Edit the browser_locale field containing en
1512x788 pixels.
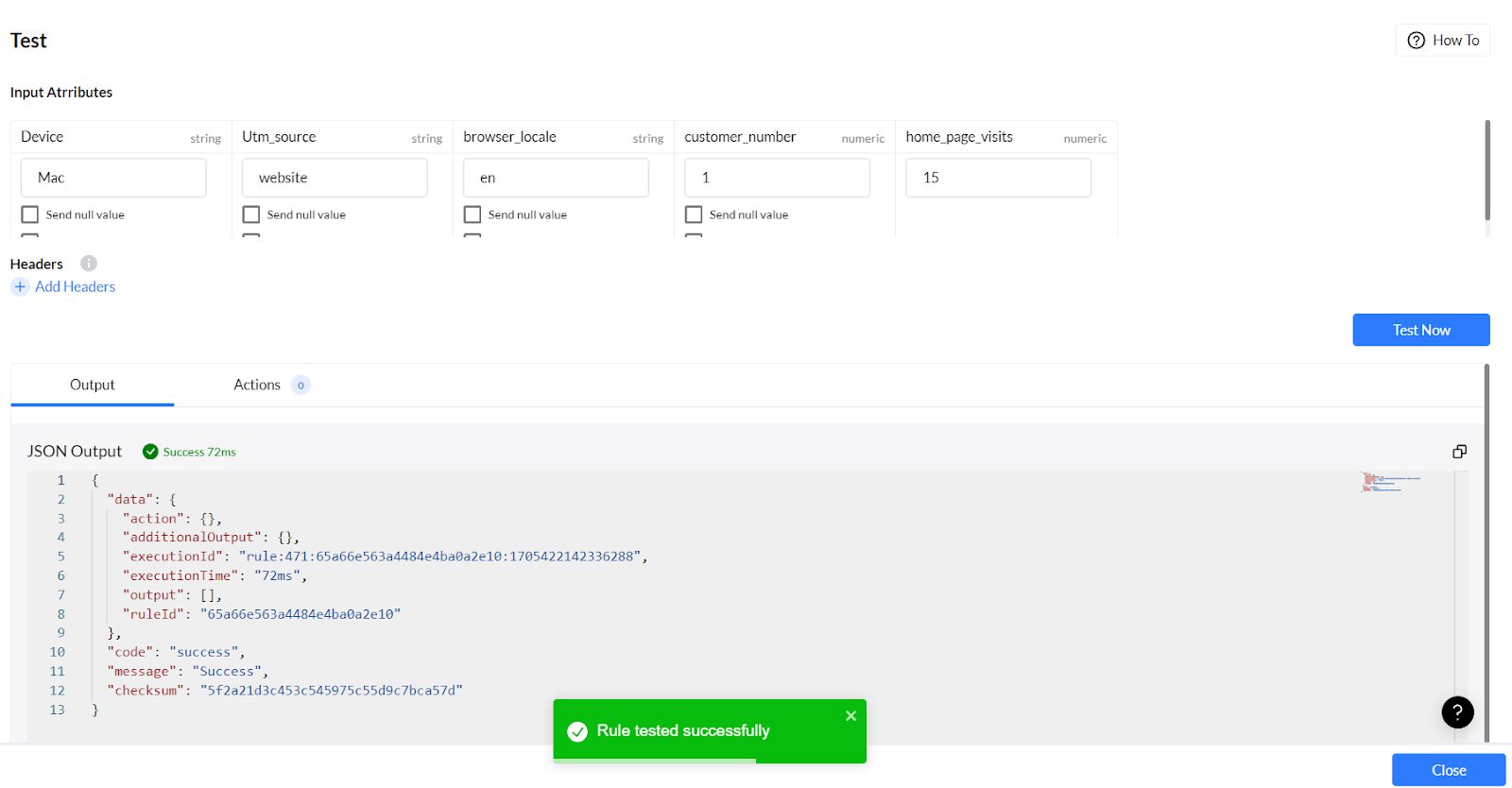click(556, 178)
